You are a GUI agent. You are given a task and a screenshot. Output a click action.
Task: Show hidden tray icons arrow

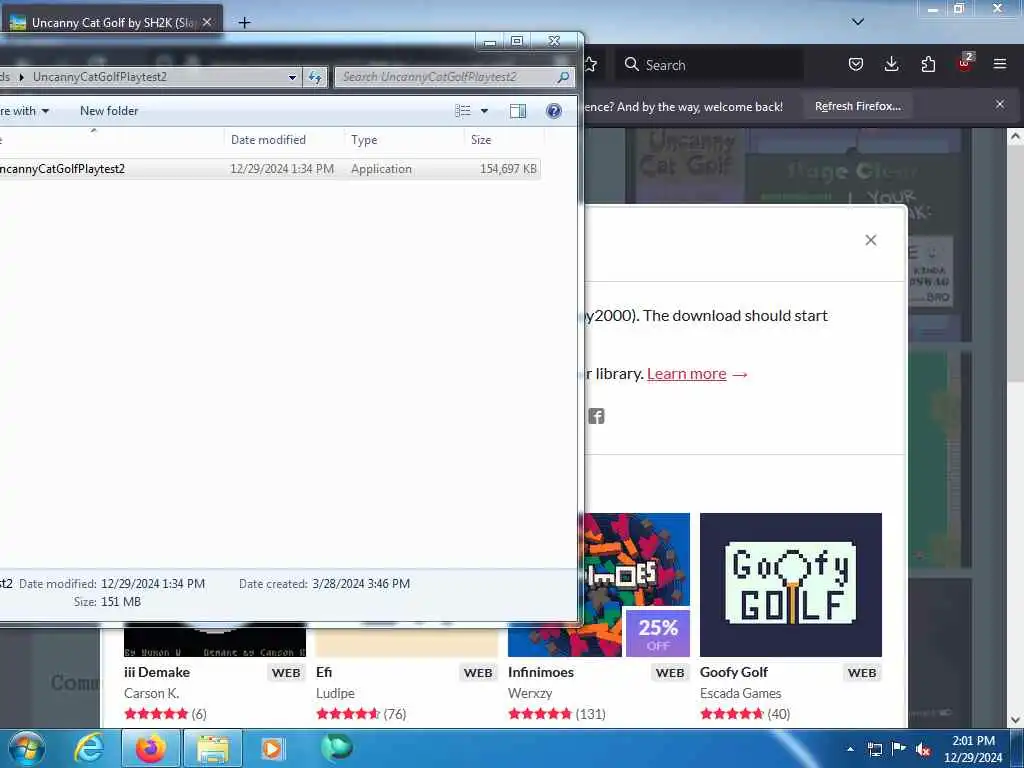pyautogui.click(x=850, y=750)
